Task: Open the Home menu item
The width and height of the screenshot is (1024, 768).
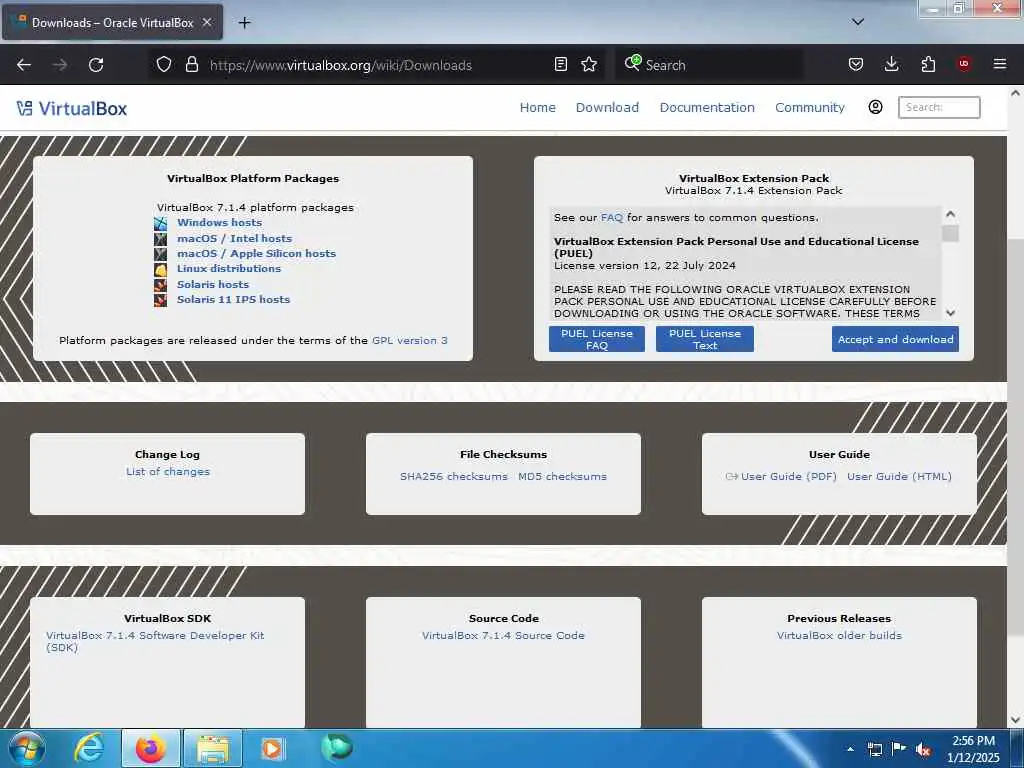Action: click(x=537, y=107)
